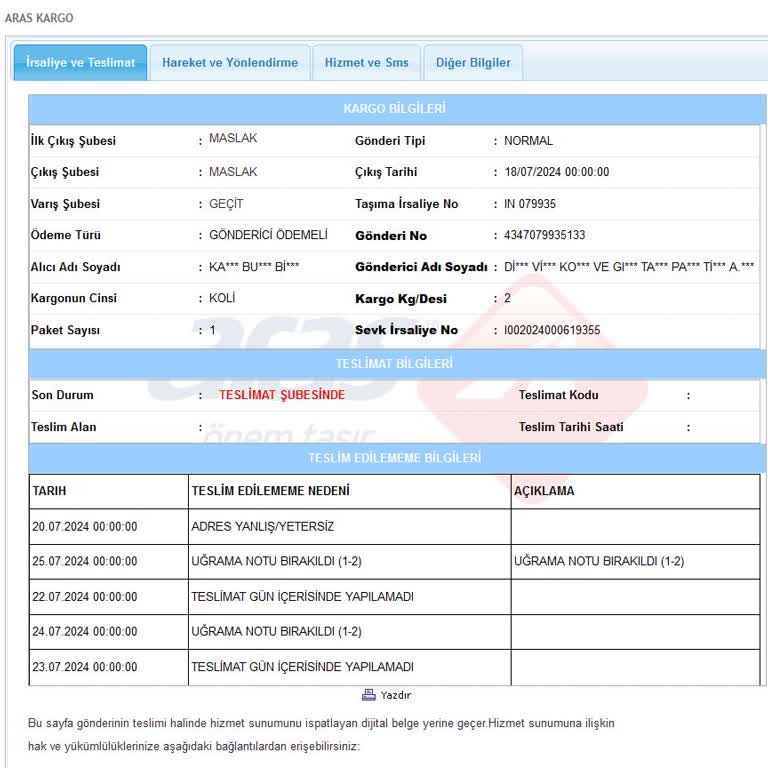Viewport: 768px width, 768px height.
Task: Click the TESLİM EDİLEMEME NEDENİ column header
Action: [270, 491]
